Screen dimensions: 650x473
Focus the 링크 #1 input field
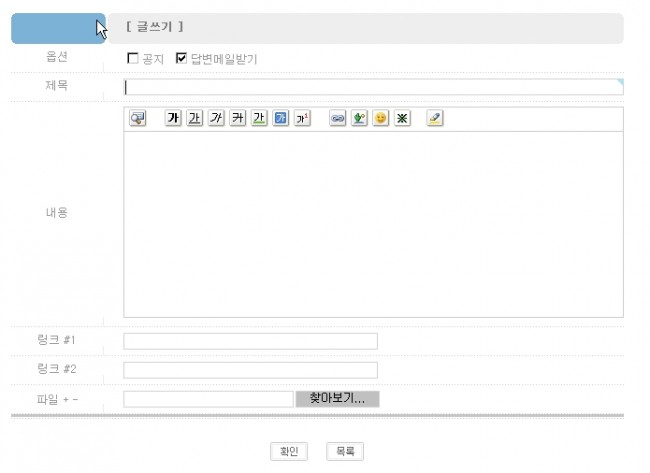tap(250, 341)
